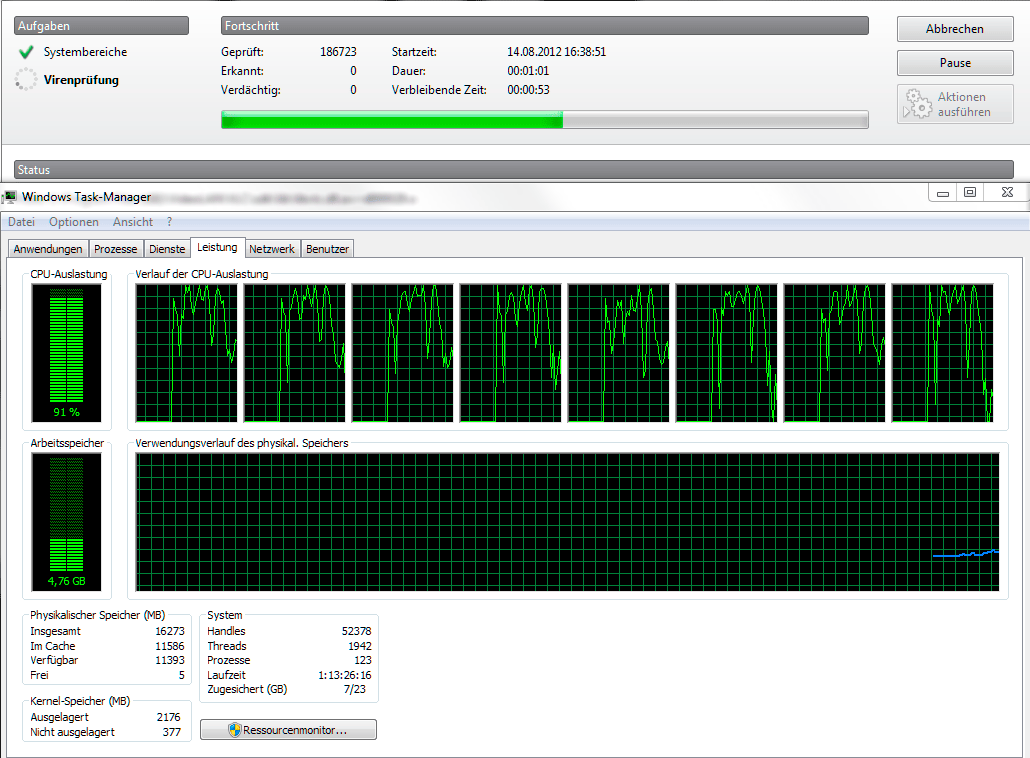The image size is (1030, 758).
Task: Open the Ansicht menu
Action: (133, 222)
